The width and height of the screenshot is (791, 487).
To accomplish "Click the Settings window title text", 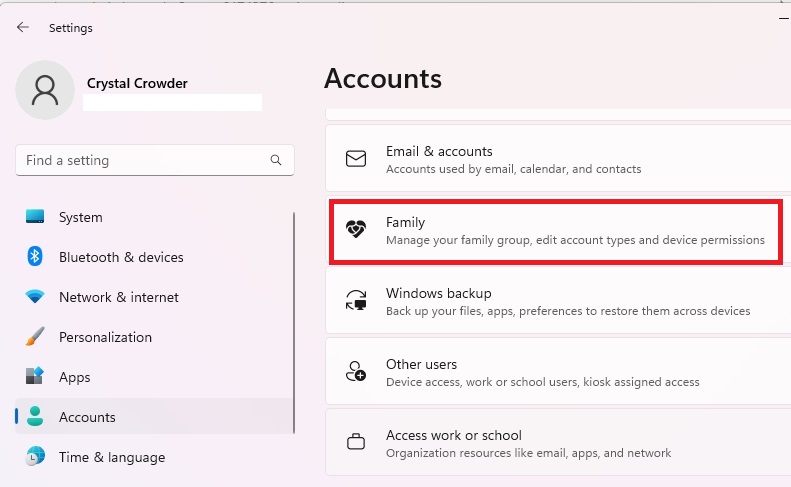I will (71, 28).
